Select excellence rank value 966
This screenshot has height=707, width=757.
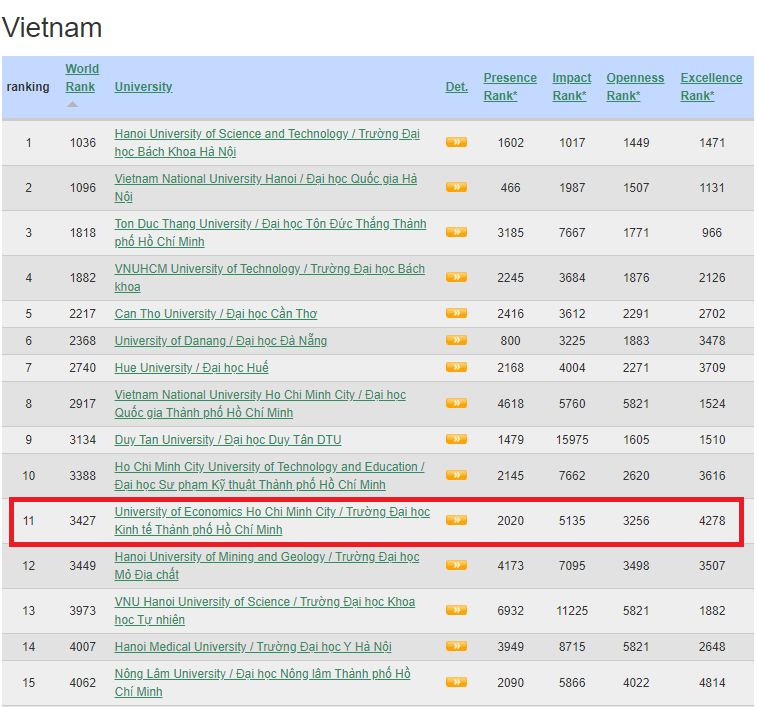tap(712, 232)
